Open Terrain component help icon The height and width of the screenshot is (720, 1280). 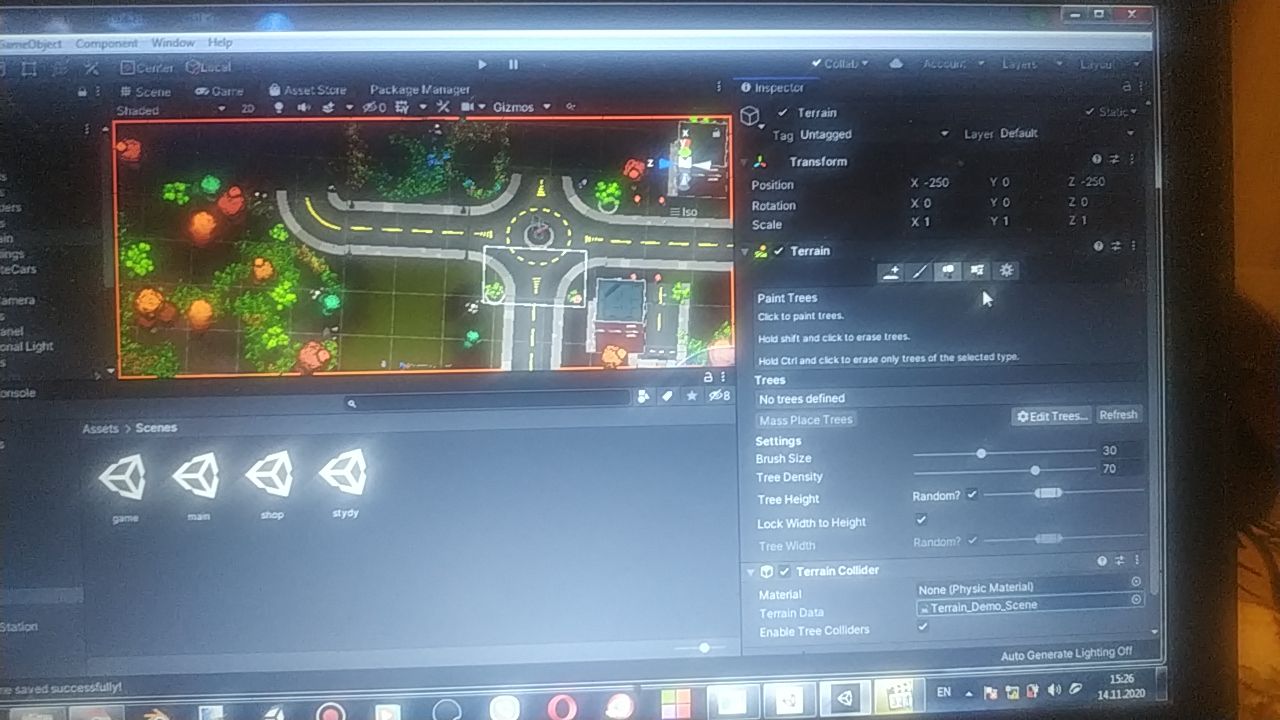(x=1097, y=247)
